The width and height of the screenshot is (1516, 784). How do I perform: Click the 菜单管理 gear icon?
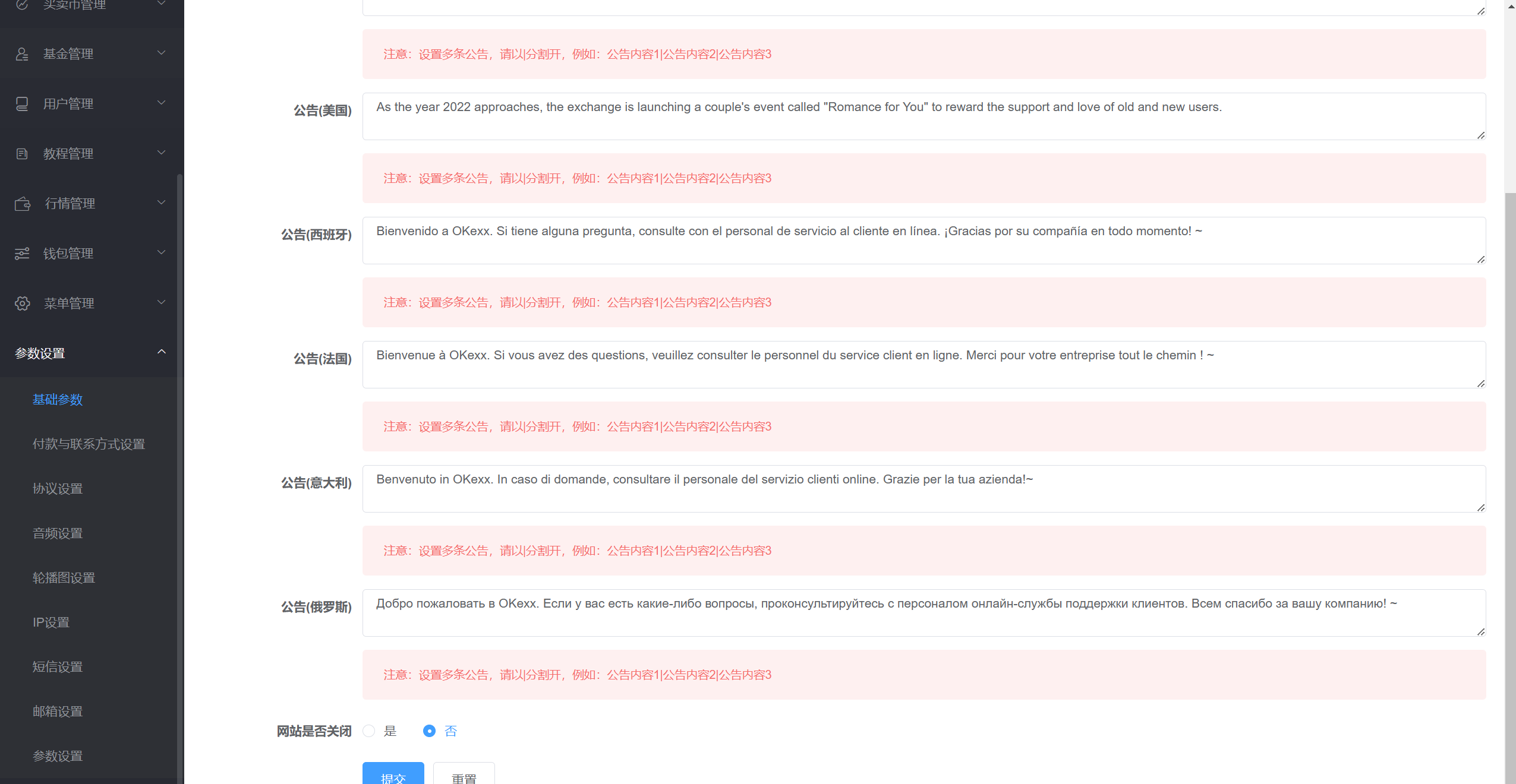23,304
